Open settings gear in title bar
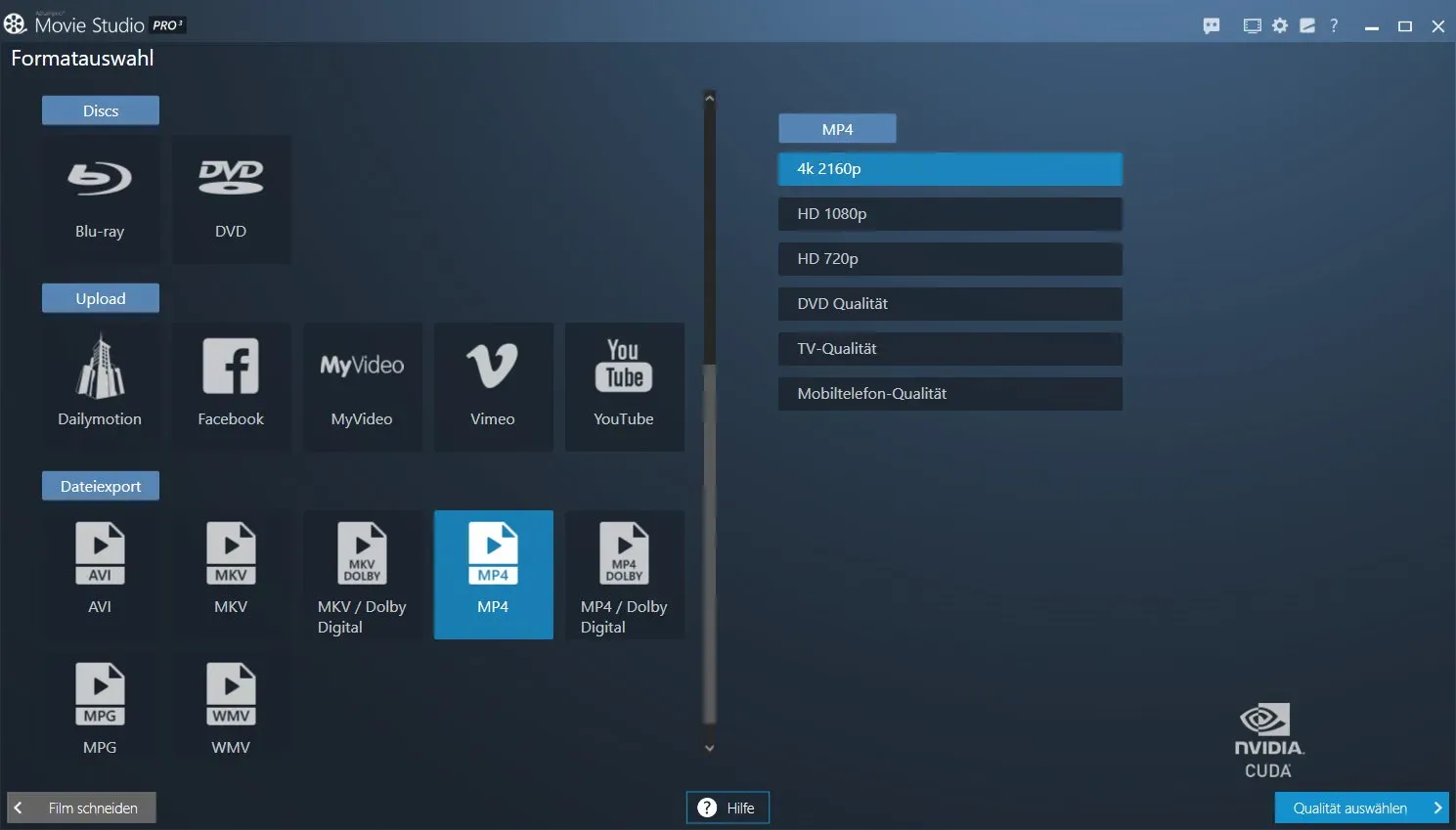 (x=1280, y=26)
